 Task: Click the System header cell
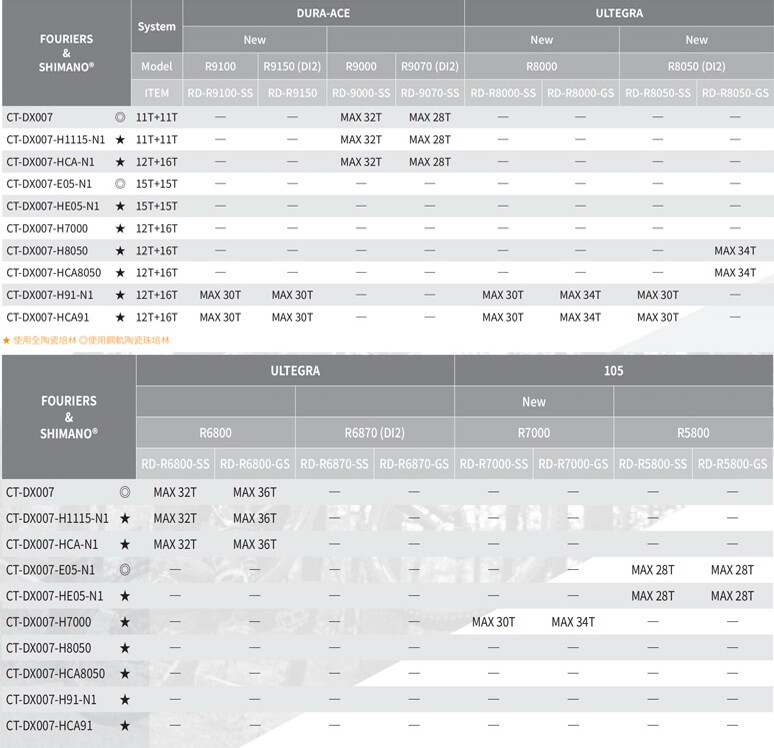156,27
